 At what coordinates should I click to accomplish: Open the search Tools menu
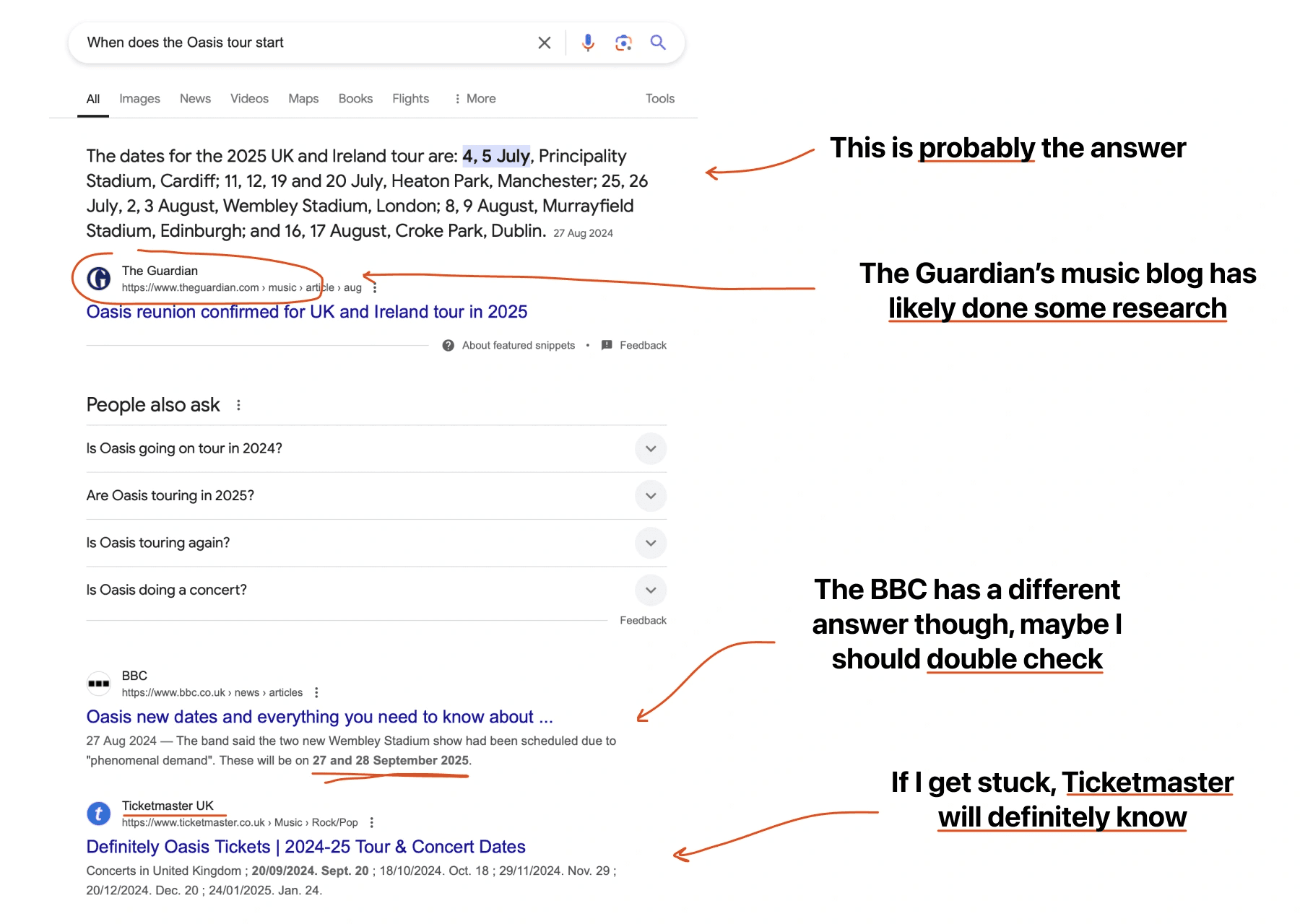[660, 99]
